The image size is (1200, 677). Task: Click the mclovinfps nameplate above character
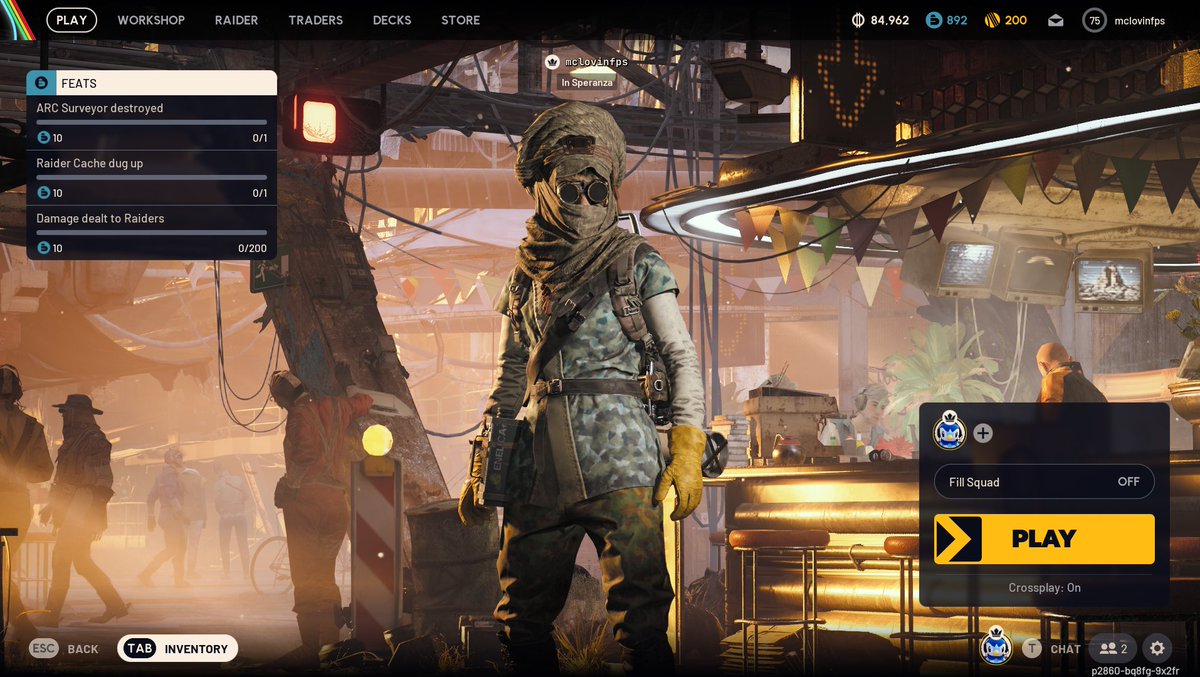click(596, 61)
